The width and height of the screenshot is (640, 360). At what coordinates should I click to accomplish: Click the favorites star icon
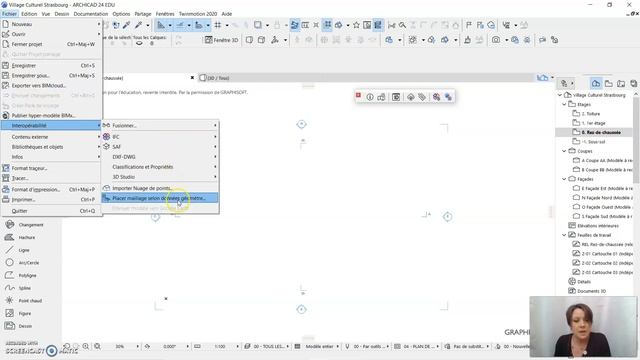pyautogui.click(x=356, y=25)
